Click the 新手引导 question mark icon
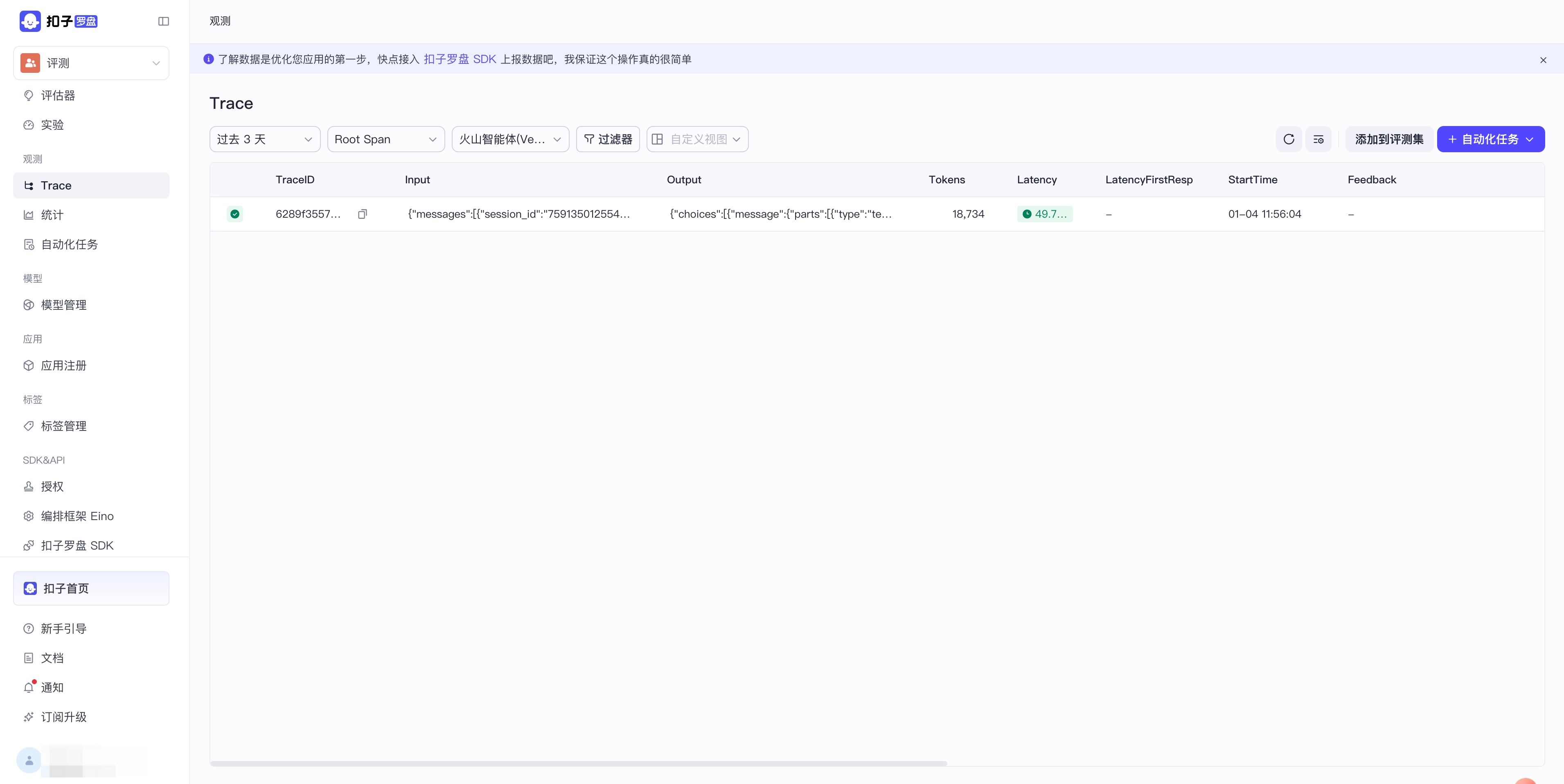Viewport: 1564px width, 784px height. point(29,629)
